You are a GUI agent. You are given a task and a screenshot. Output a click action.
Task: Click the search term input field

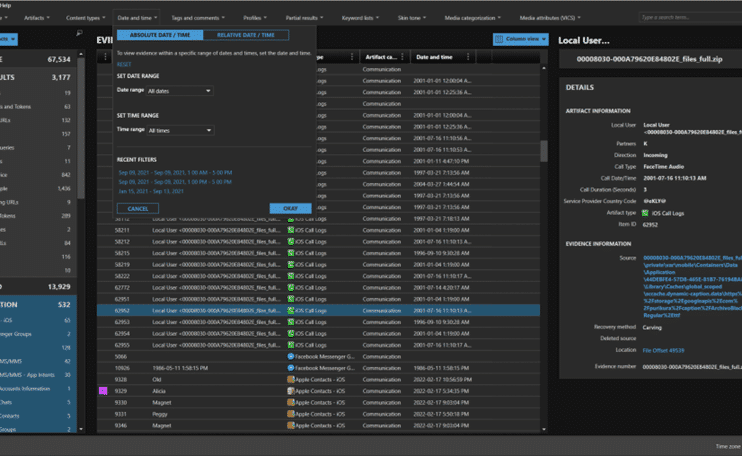click(x=690, y=18)
